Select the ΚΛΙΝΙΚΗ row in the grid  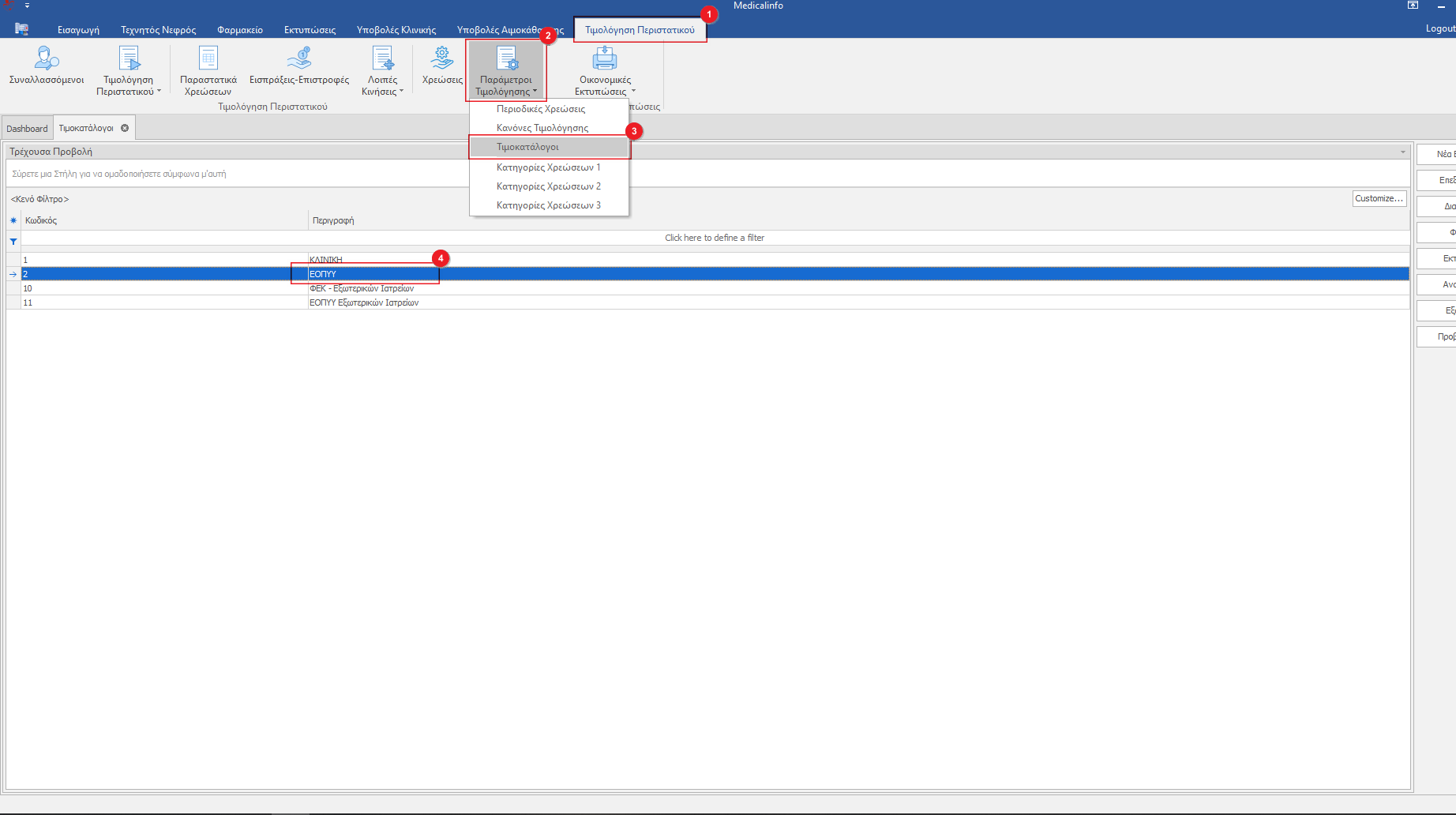tap(326, 260)
